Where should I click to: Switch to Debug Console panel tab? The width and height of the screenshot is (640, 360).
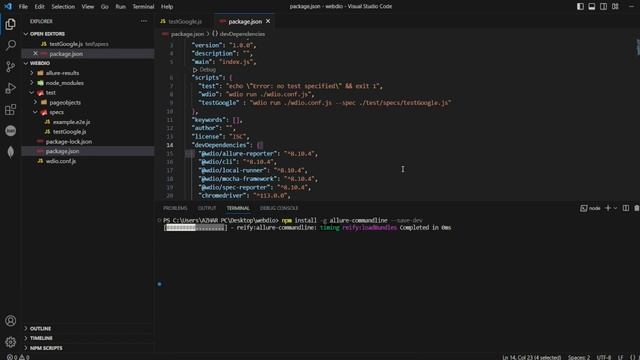click(279, 208)
